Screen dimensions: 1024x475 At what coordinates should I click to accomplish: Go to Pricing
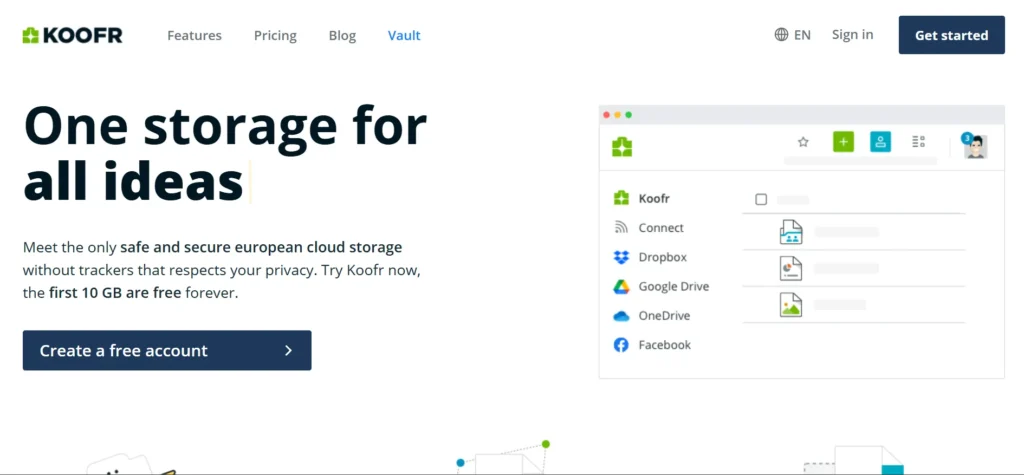275,35
